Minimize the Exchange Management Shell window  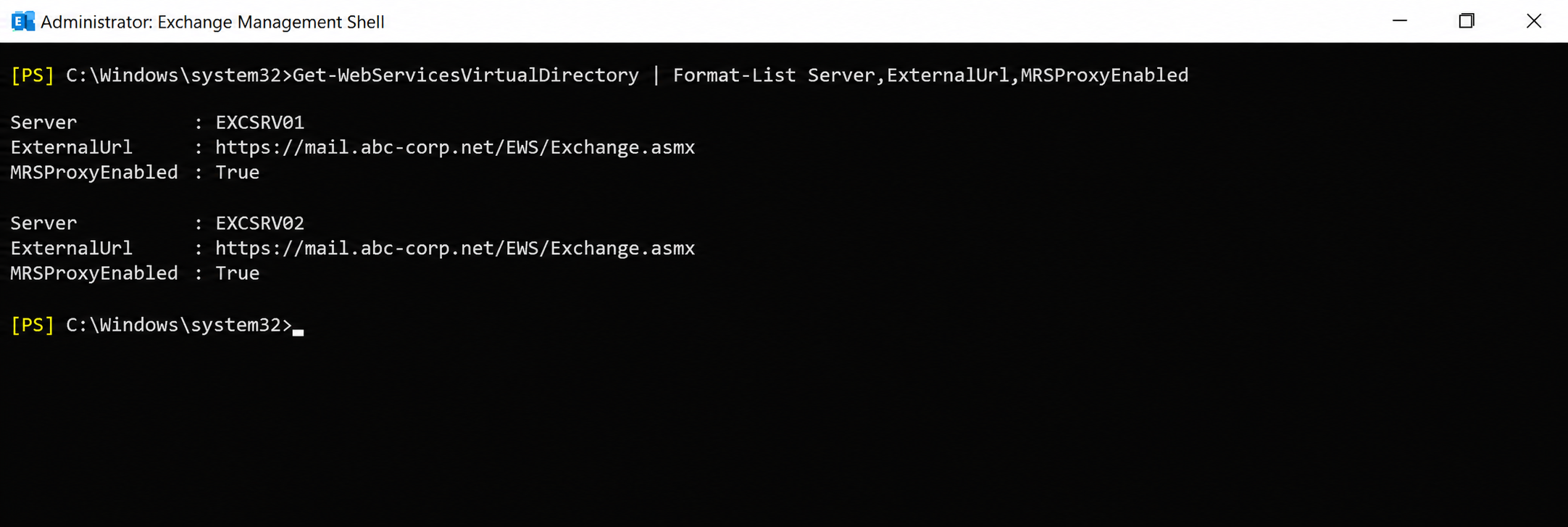pos(1400,21)
